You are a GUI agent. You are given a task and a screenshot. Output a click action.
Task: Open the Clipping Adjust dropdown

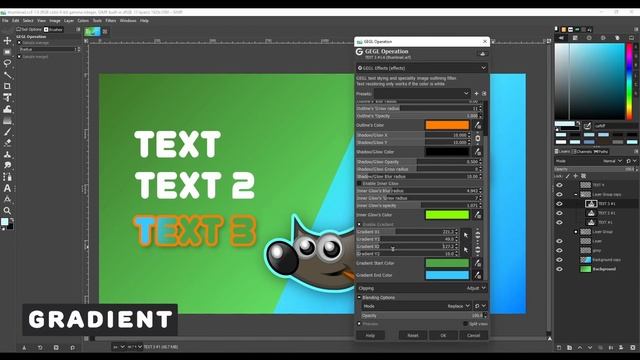(x=422, y=288)
